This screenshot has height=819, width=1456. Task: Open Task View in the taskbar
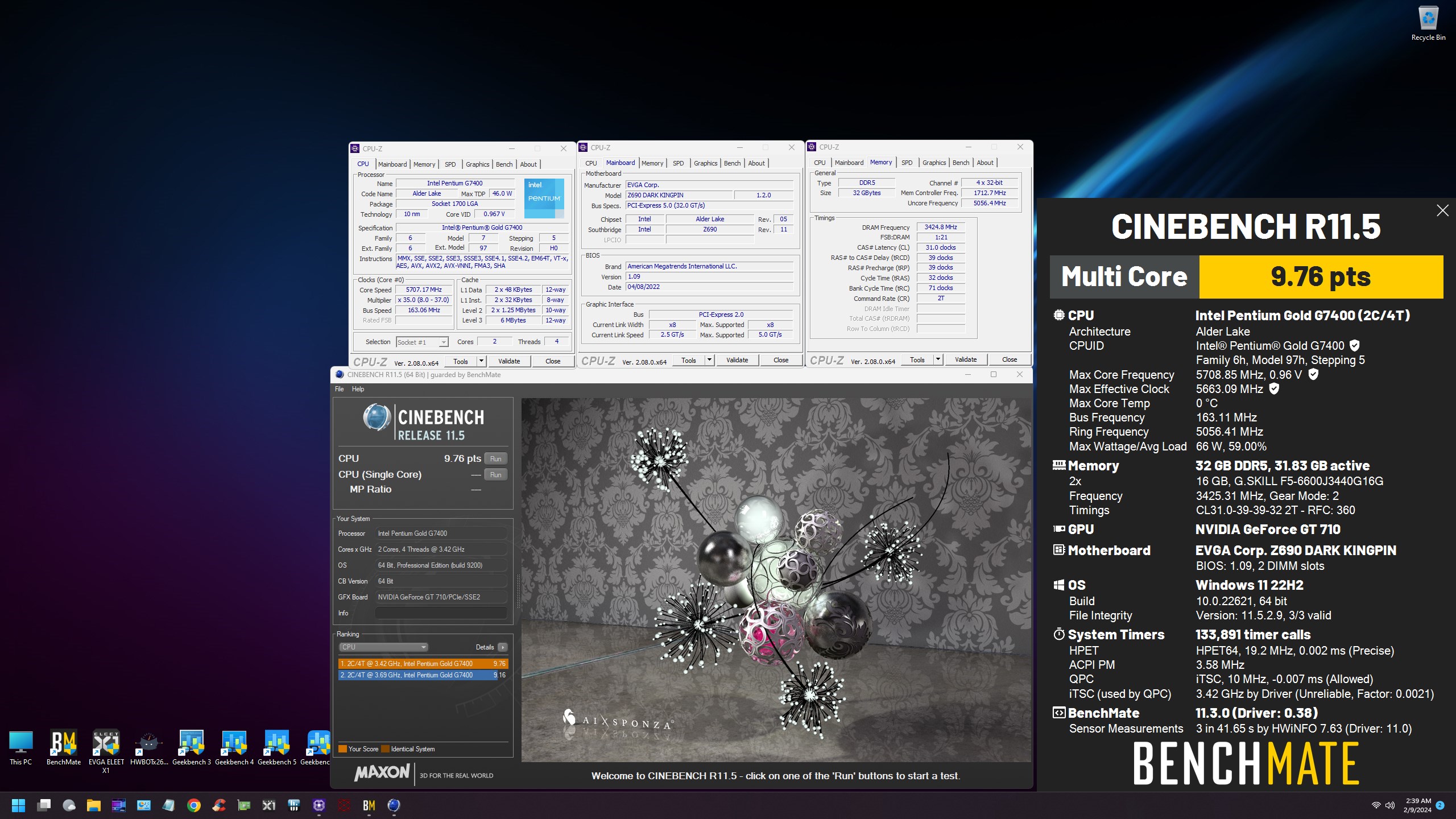44,805
